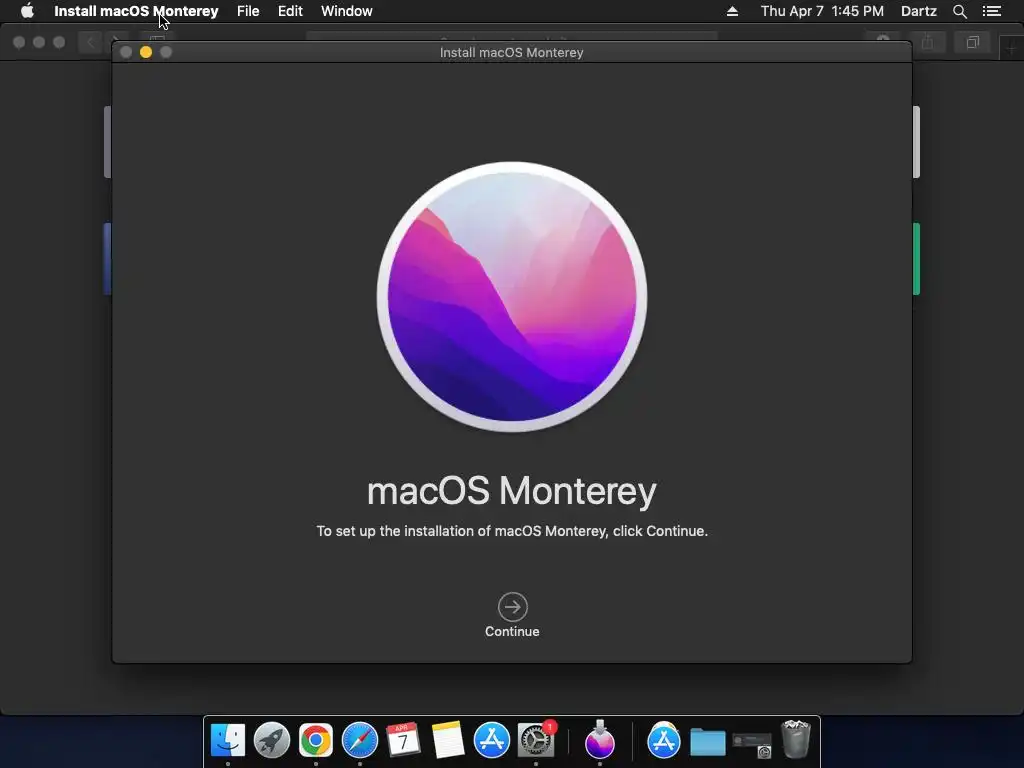The image size is (1024, 768).
Task: Open Google Chrome from the Dock
Action: 315,740
